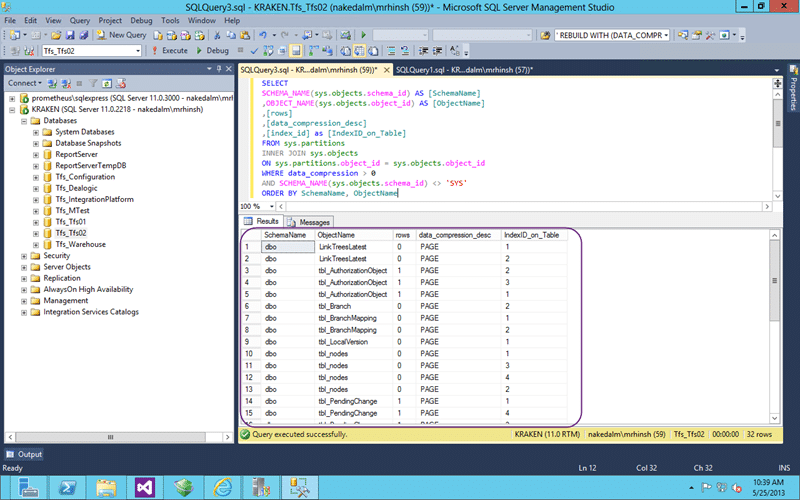Open Internet Explorer from taskbar
The image size is (800, 500).
[x=222, y=488]
